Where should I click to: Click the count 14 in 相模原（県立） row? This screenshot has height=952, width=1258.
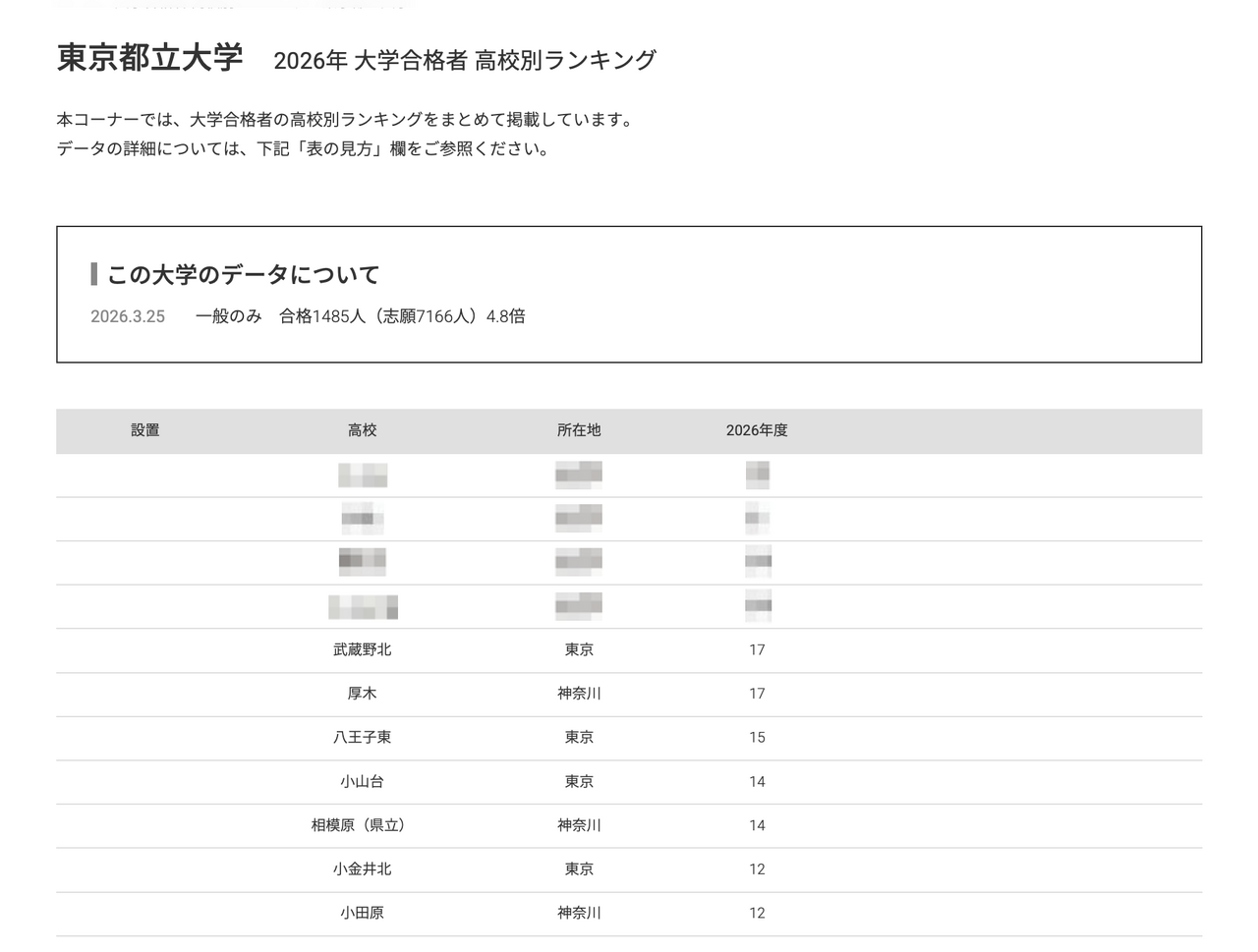757,825
